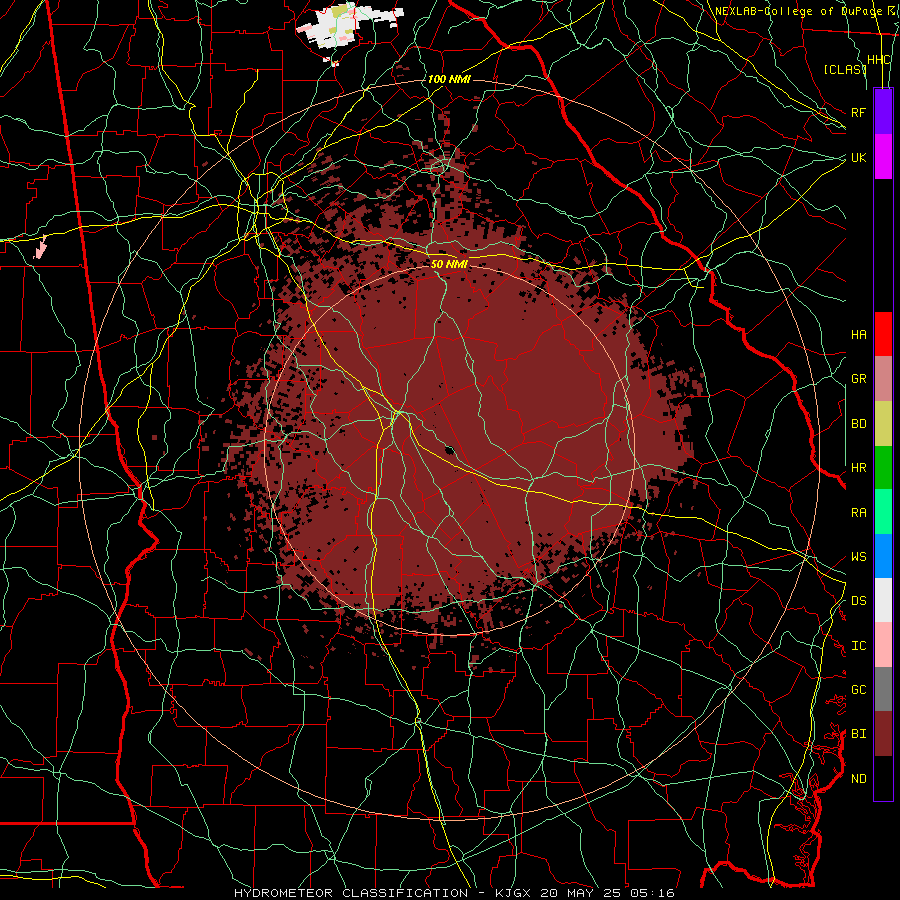Click the HA red legend swatch

click(883, 334)
